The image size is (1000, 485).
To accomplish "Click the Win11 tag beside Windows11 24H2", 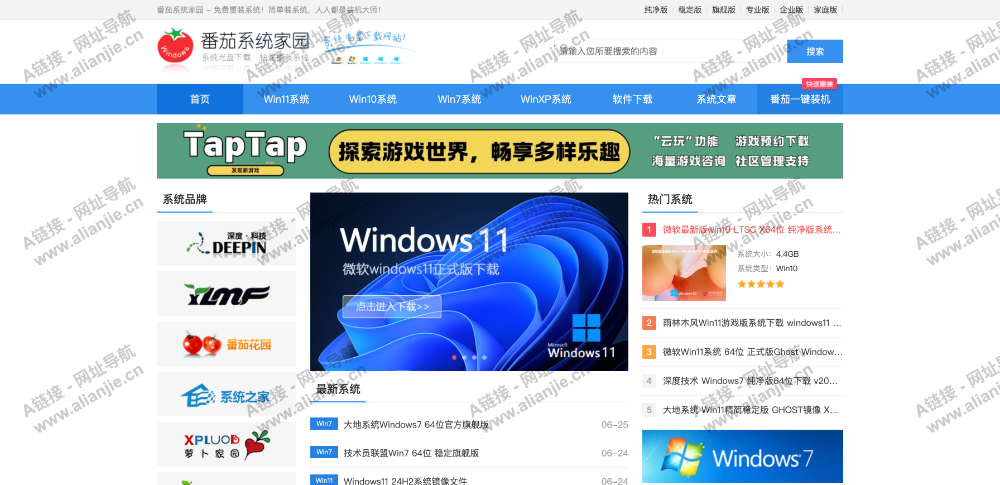I will point(324,480).
